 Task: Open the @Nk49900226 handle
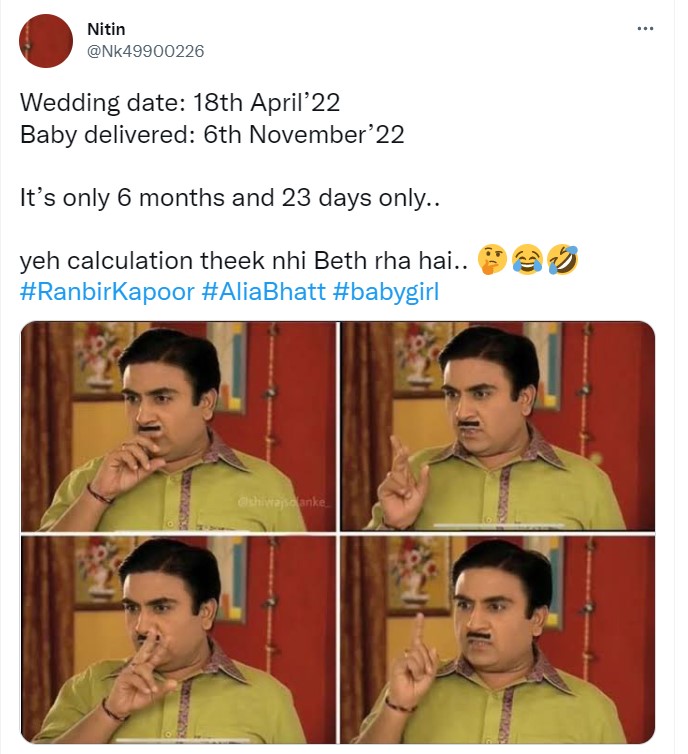[146, 51]
